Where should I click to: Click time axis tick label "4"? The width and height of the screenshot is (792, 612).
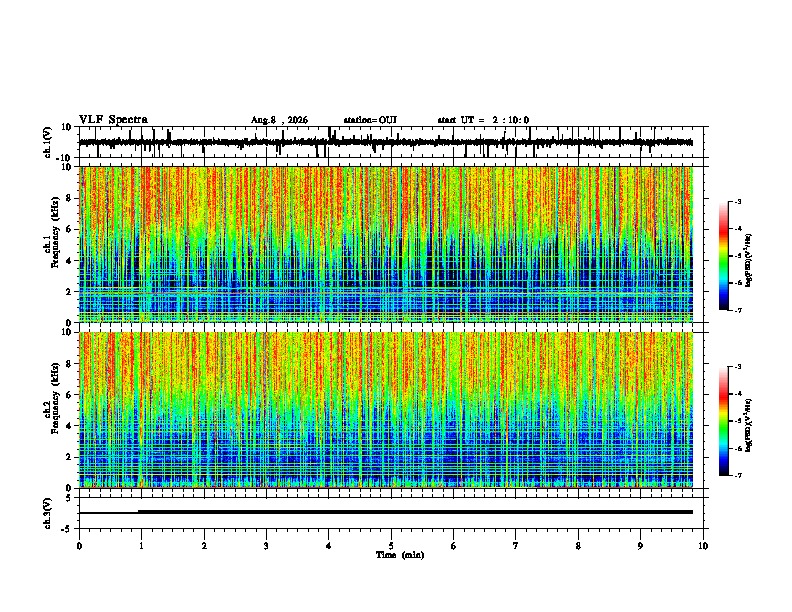329,546
